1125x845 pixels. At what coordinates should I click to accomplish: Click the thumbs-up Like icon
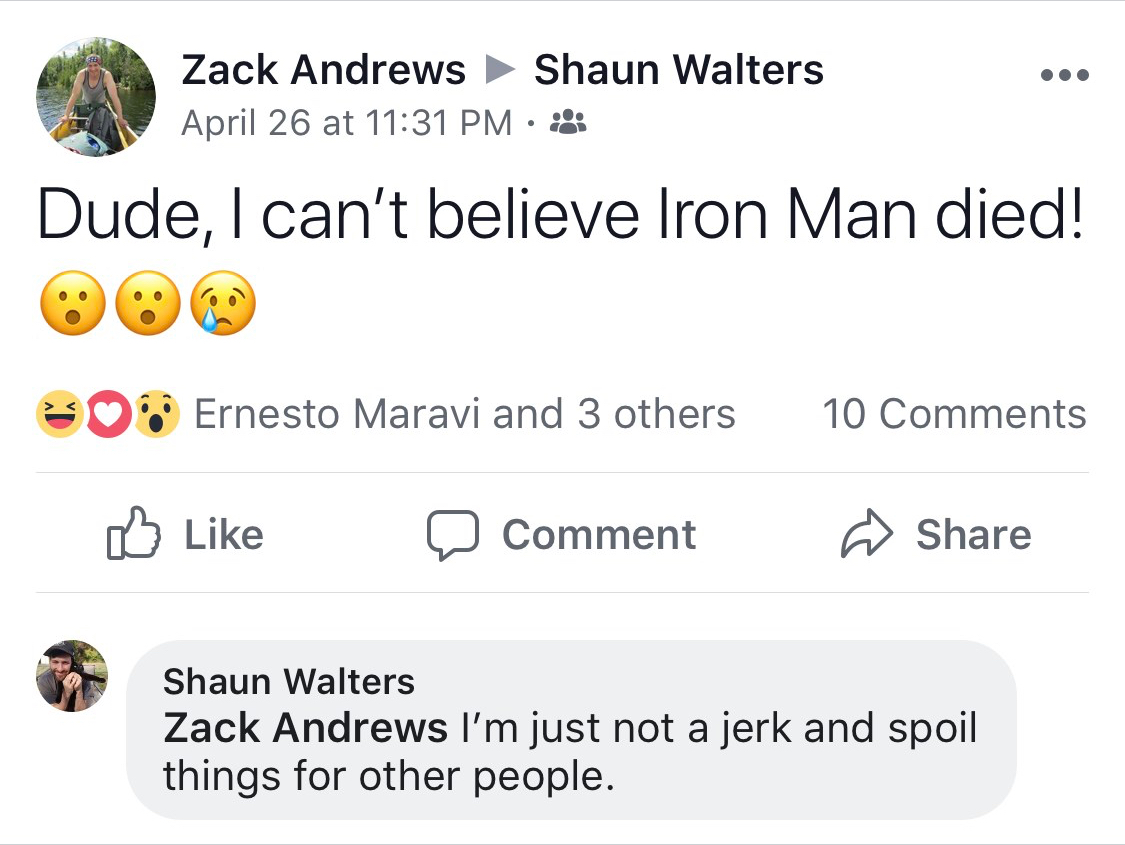(133, 534)
